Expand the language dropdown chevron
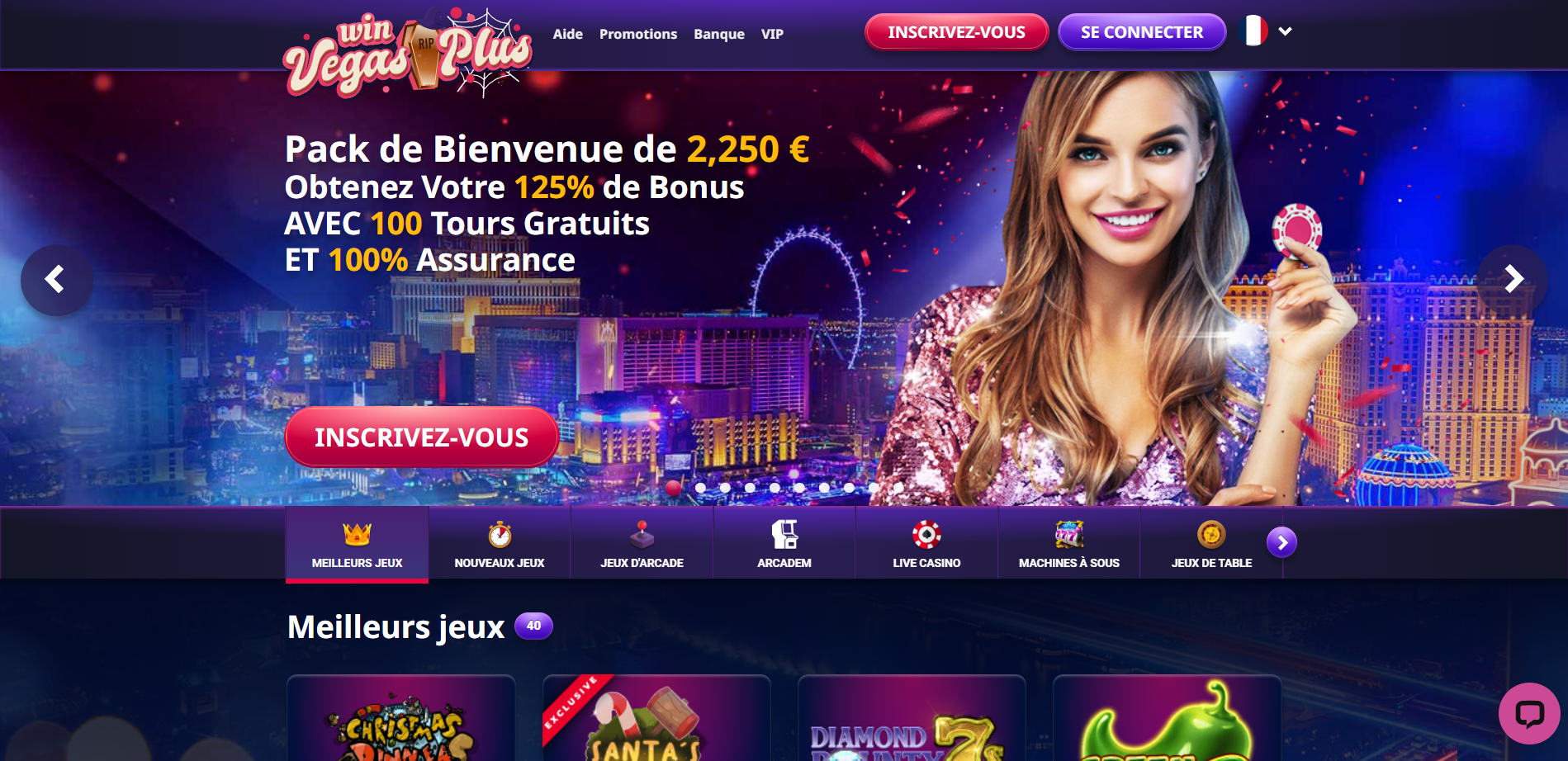Image resolution: width=1568 pixels, height=761 pixels. point(1285,31)
